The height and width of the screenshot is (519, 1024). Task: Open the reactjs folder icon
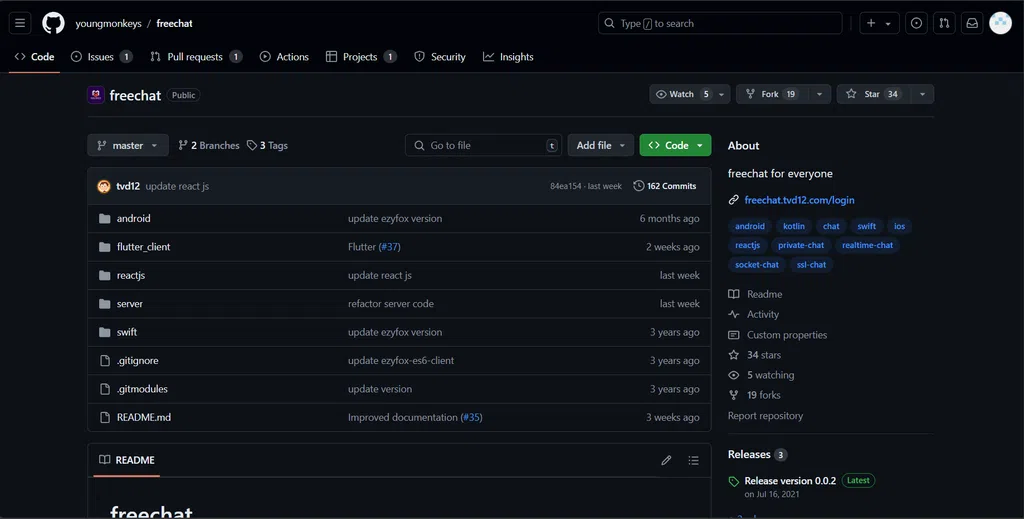pos(104,275)
